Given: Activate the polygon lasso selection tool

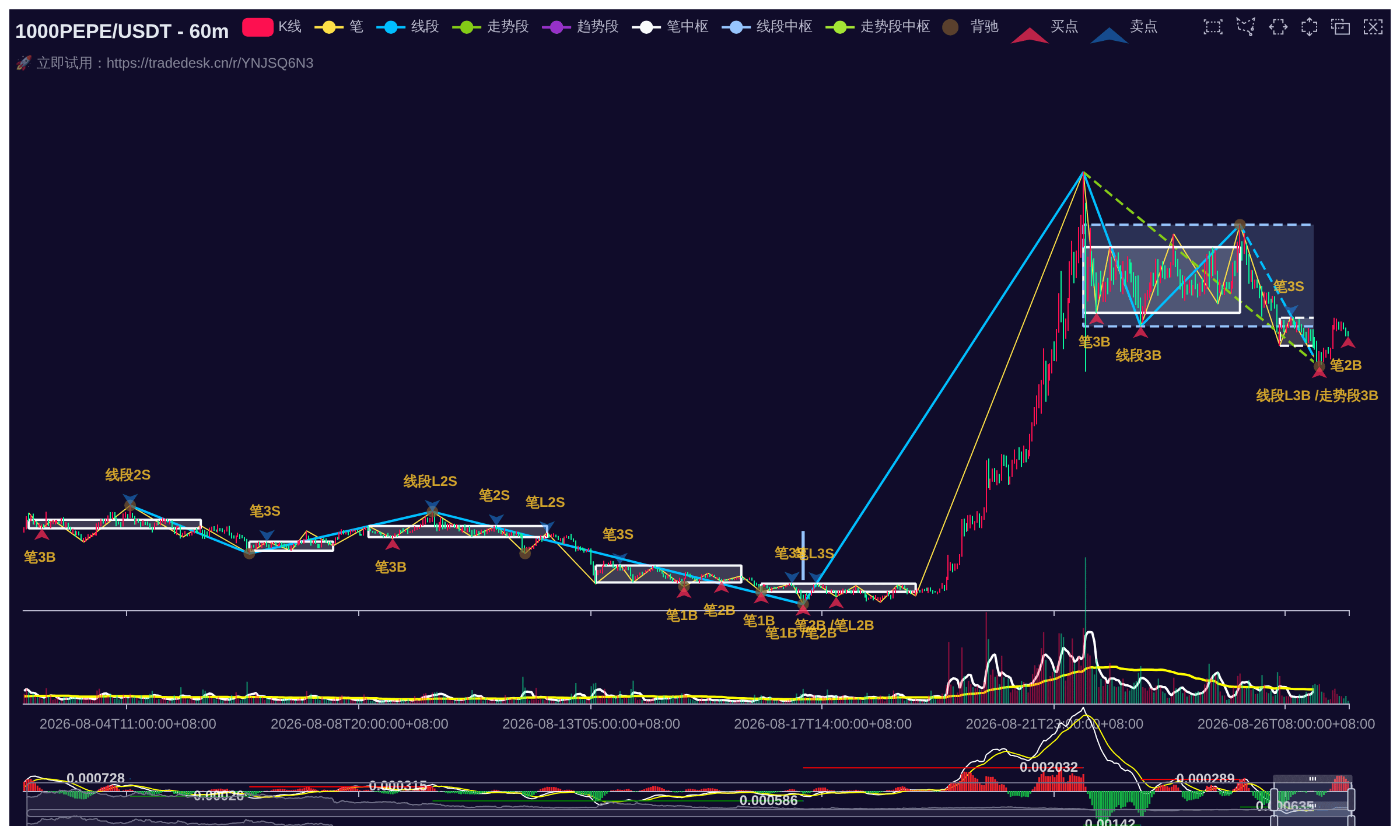Looking at the screenshot, I should [1245, 27].
